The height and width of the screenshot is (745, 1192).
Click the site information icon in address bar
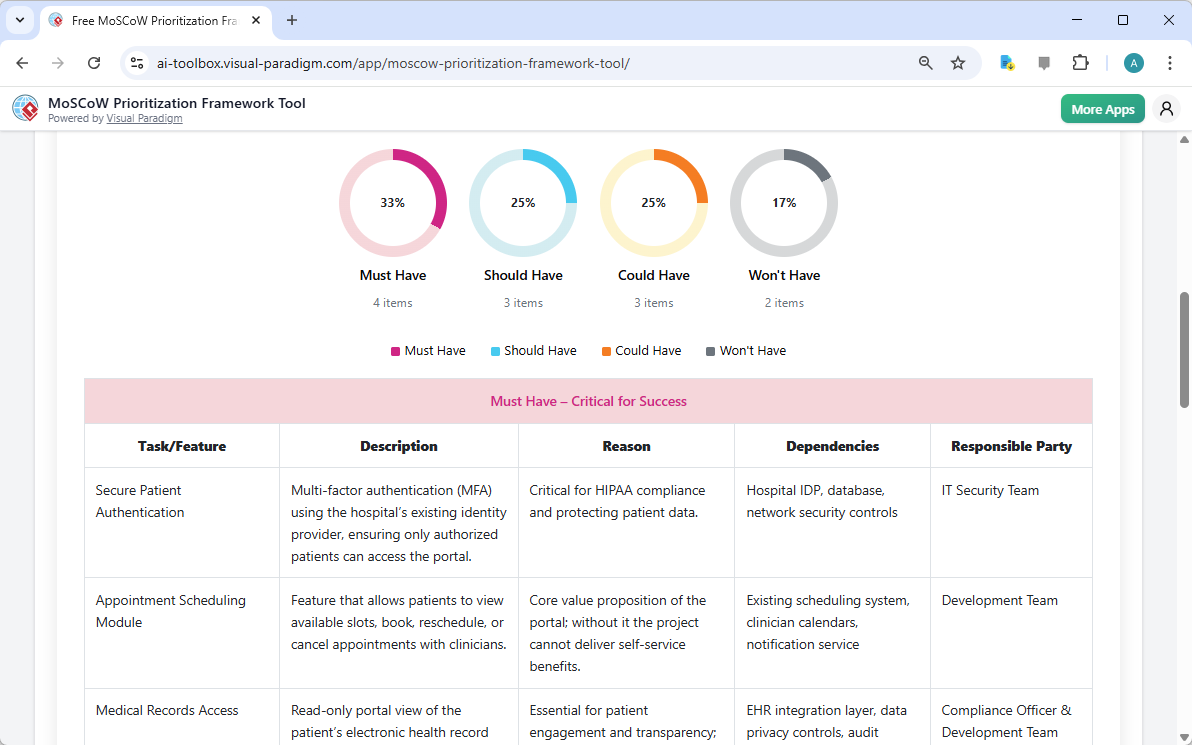pyautogui.click(x=136, y=62)
